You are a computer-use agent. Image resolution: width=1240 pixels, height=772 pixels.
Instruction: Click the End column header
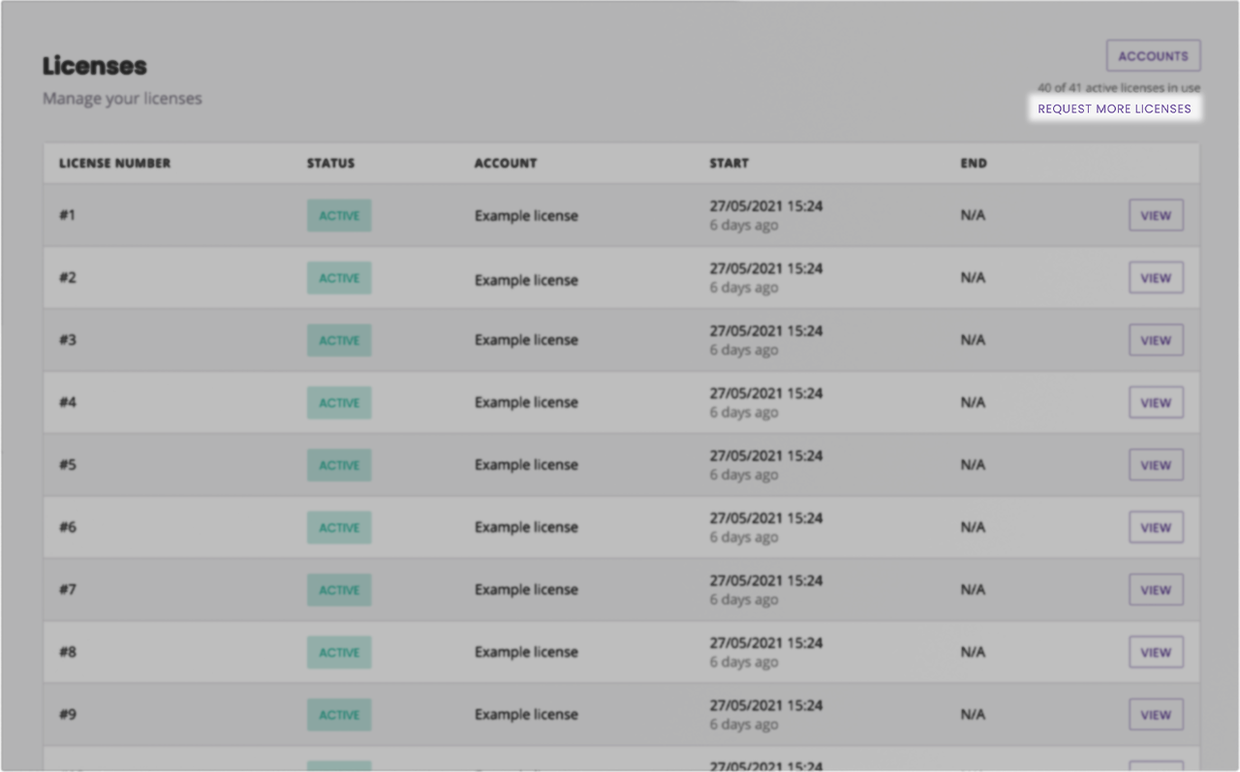(x=973, y=163)
